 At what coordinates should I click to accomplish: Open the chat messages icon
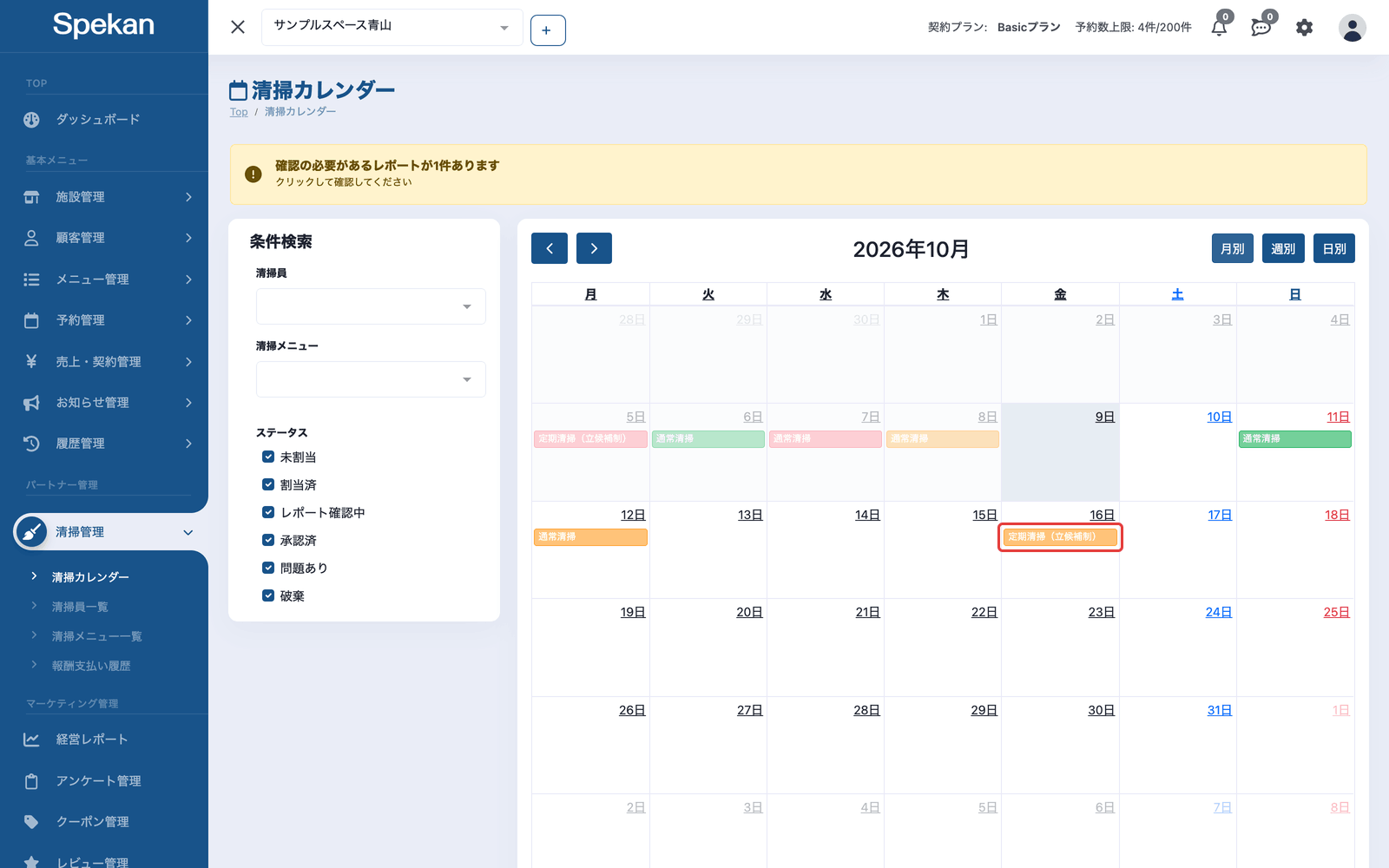click(x=1261, y=27)
